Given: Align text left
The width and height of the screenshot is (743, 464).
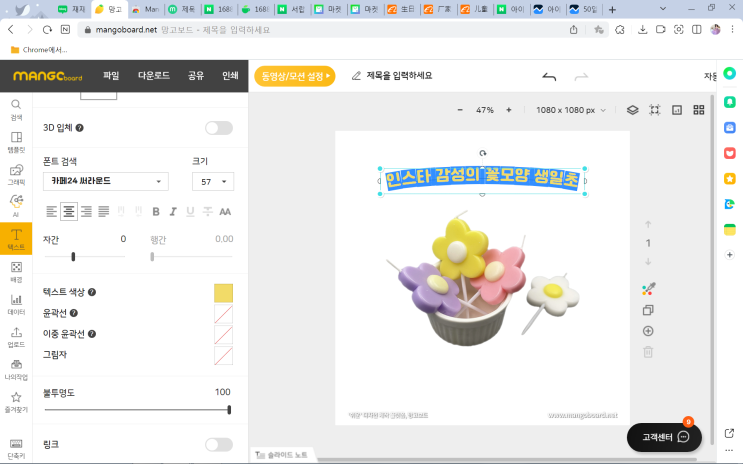Looking at the screenshot, I should coord(51,211).
